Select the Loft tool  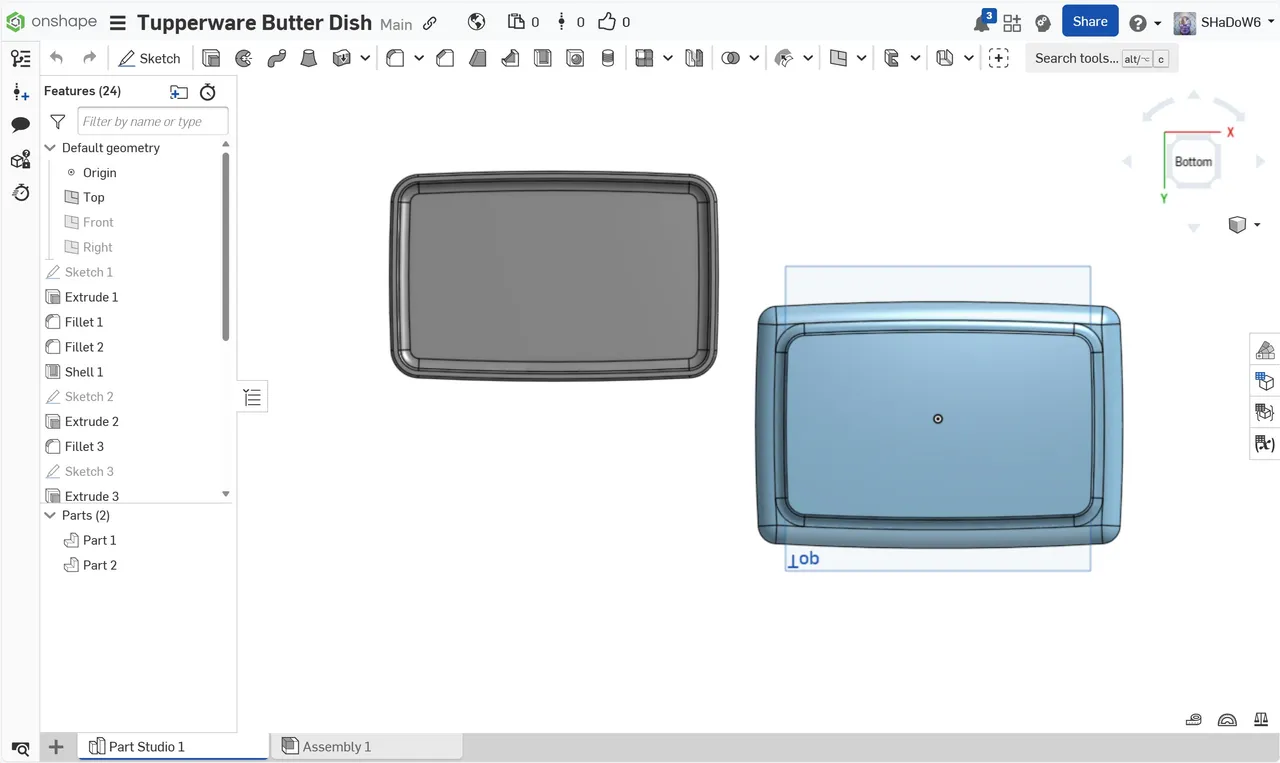pos(308,58)
